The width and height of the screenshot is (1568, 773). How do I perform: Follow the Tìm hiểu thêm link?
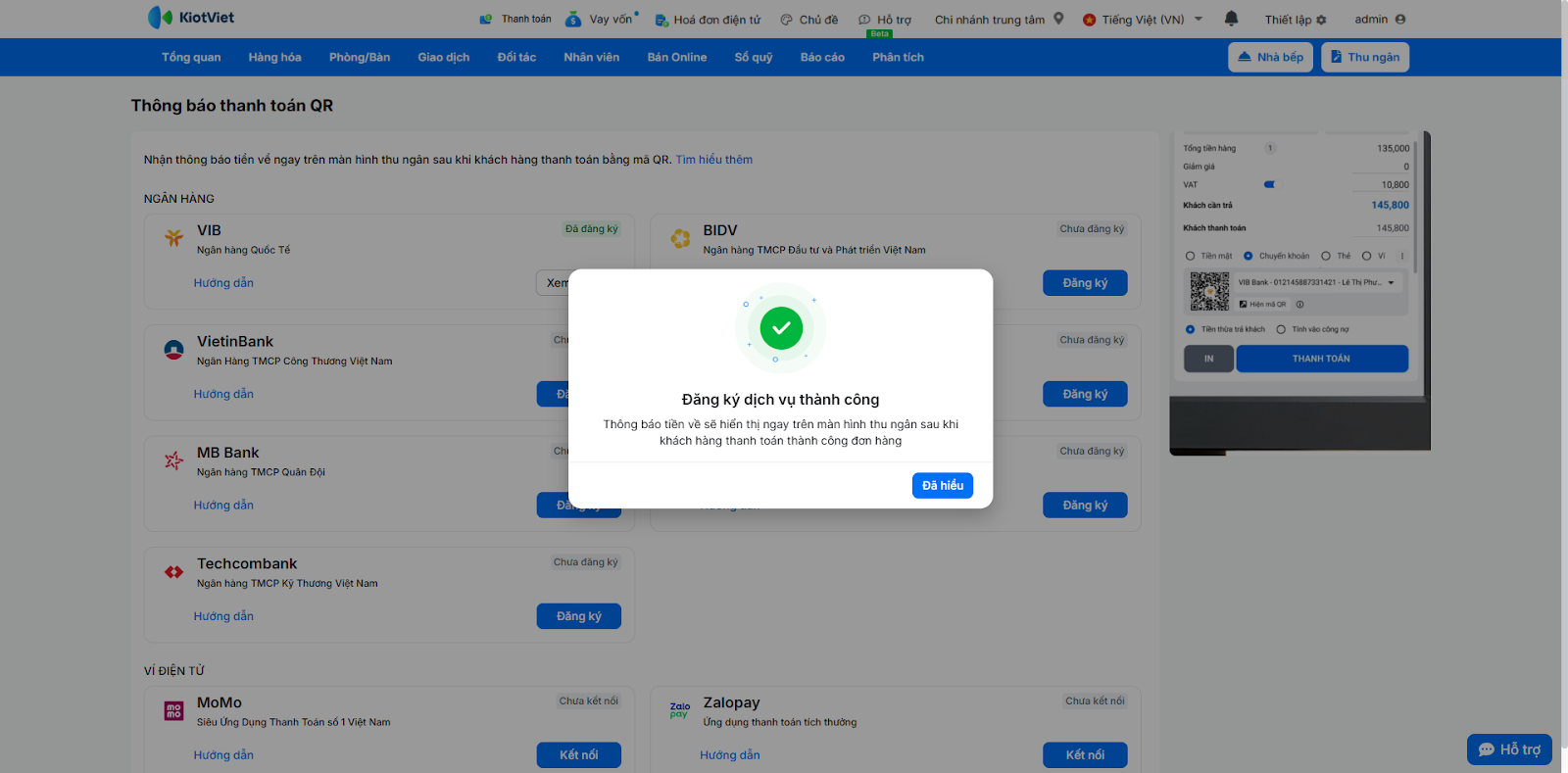pyautogui.click(x=714, y=160)
